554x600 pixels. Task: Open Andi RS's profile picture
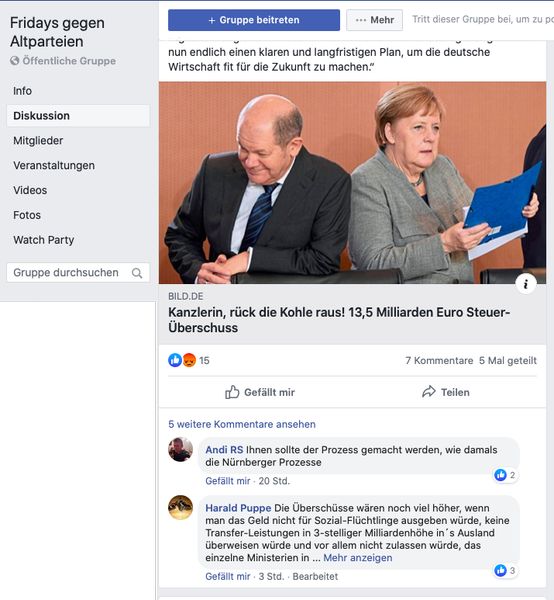point(180,449)
